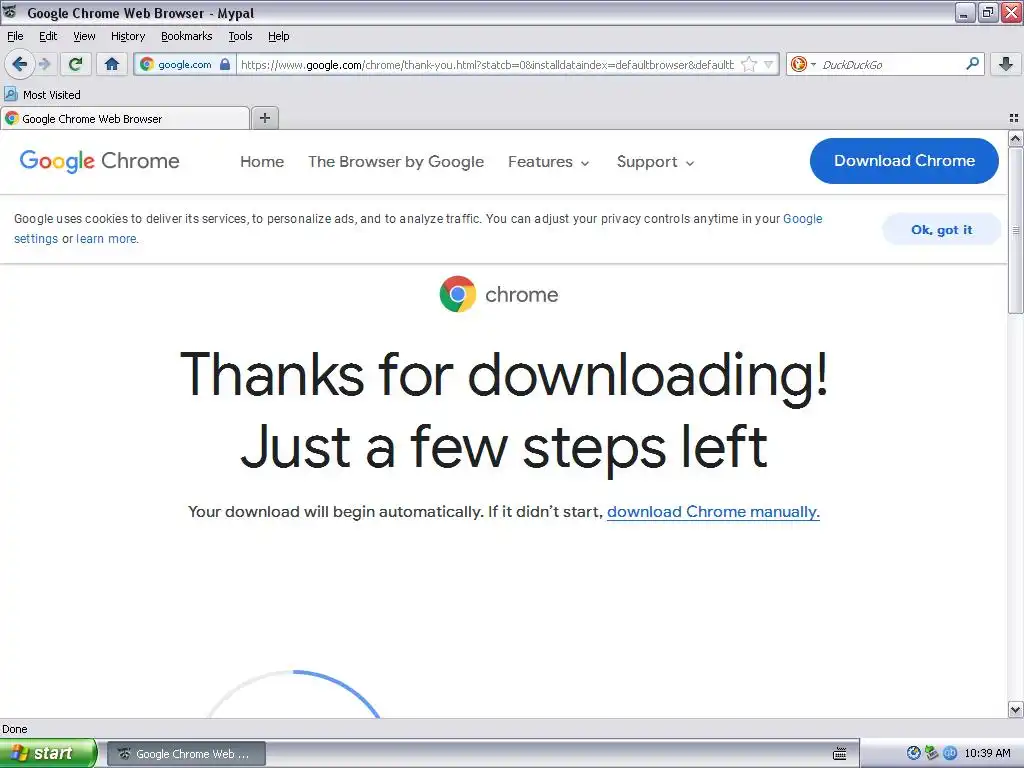Reload the page with the refresh icon
Screen dimensions: 1024x768
[x=75, y=64]
